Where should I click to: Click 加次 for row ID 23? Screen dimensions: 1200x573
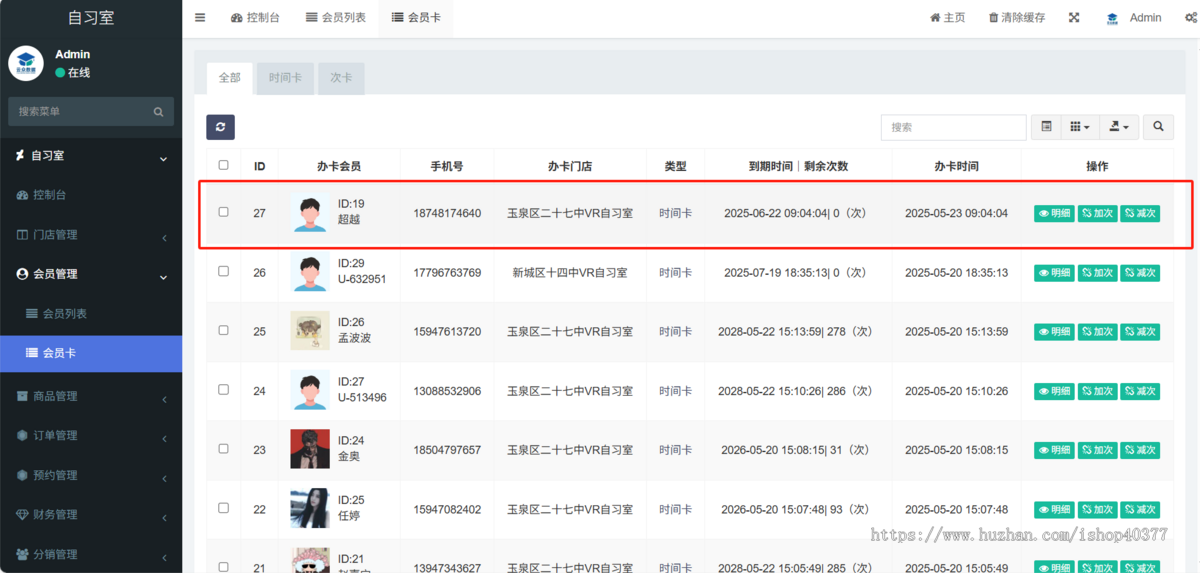pos(1097,450)
